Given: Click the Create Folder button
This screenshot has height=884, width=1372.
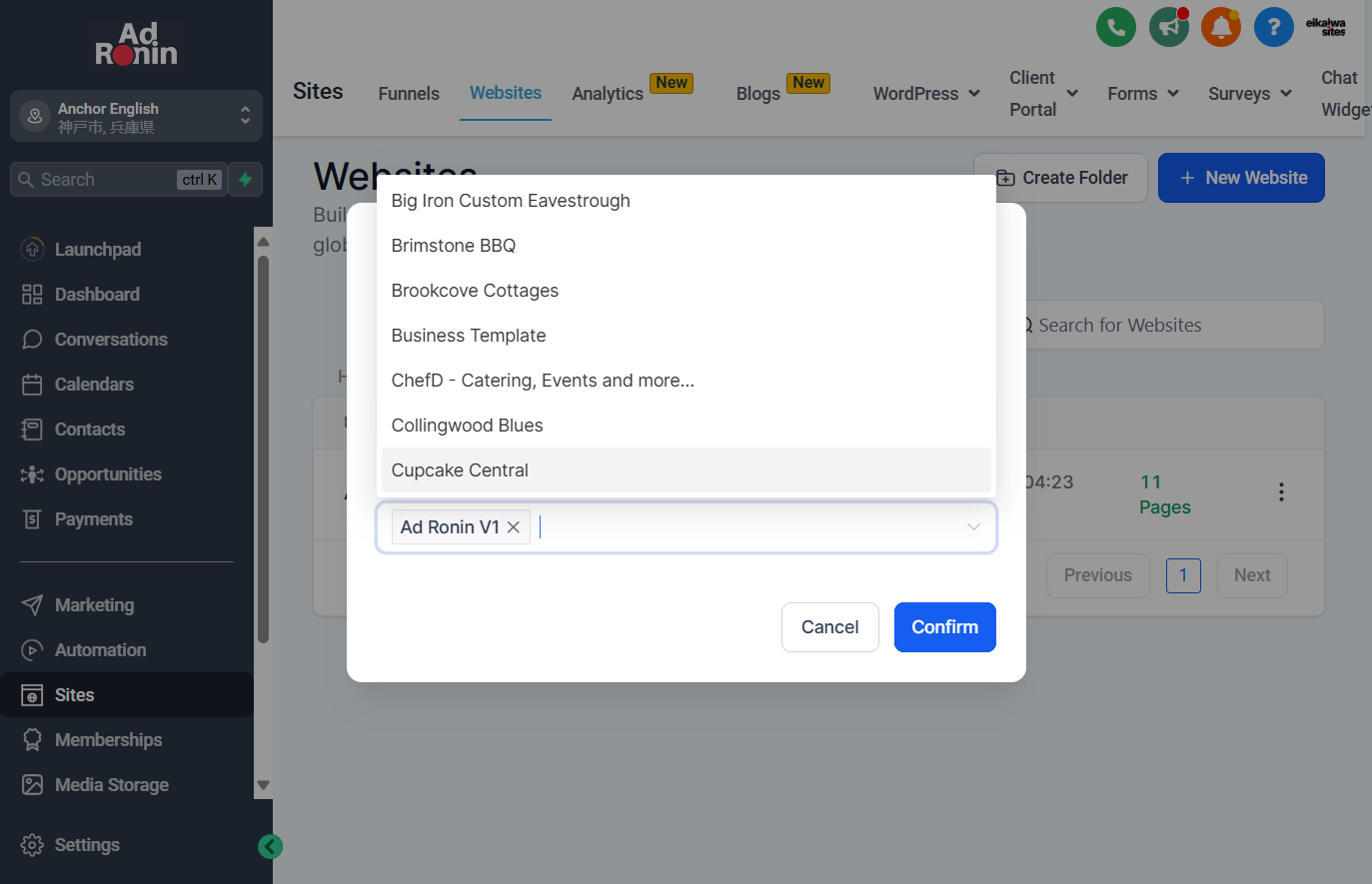Looking at the screenshot, I should click(x=1061, y=178).
